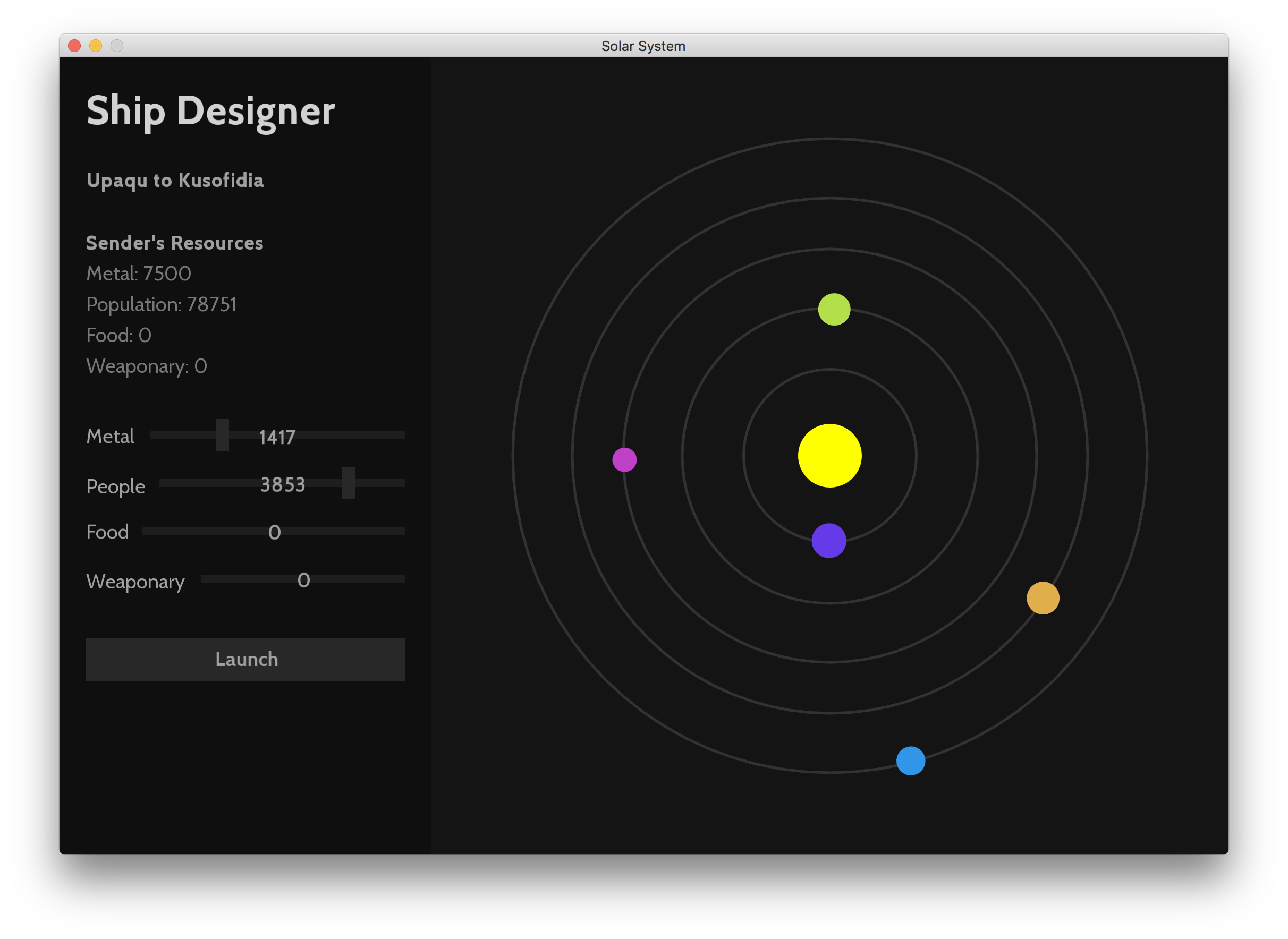The width and height of the screenshot is (1288, 939).
Task: Select the orange planet
Action: 1043,598
